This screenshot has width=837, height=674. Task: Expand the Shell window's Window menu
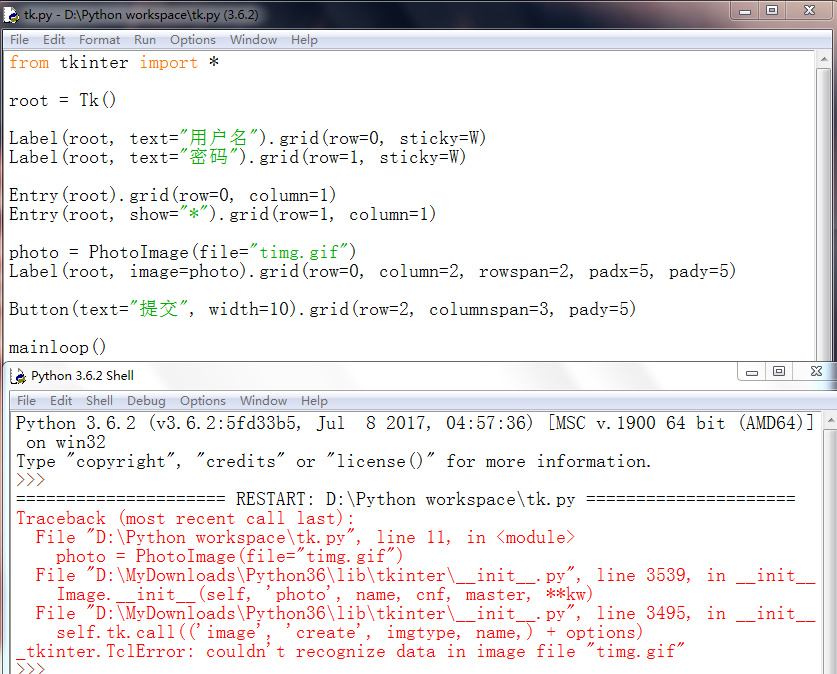click(263, 400)
